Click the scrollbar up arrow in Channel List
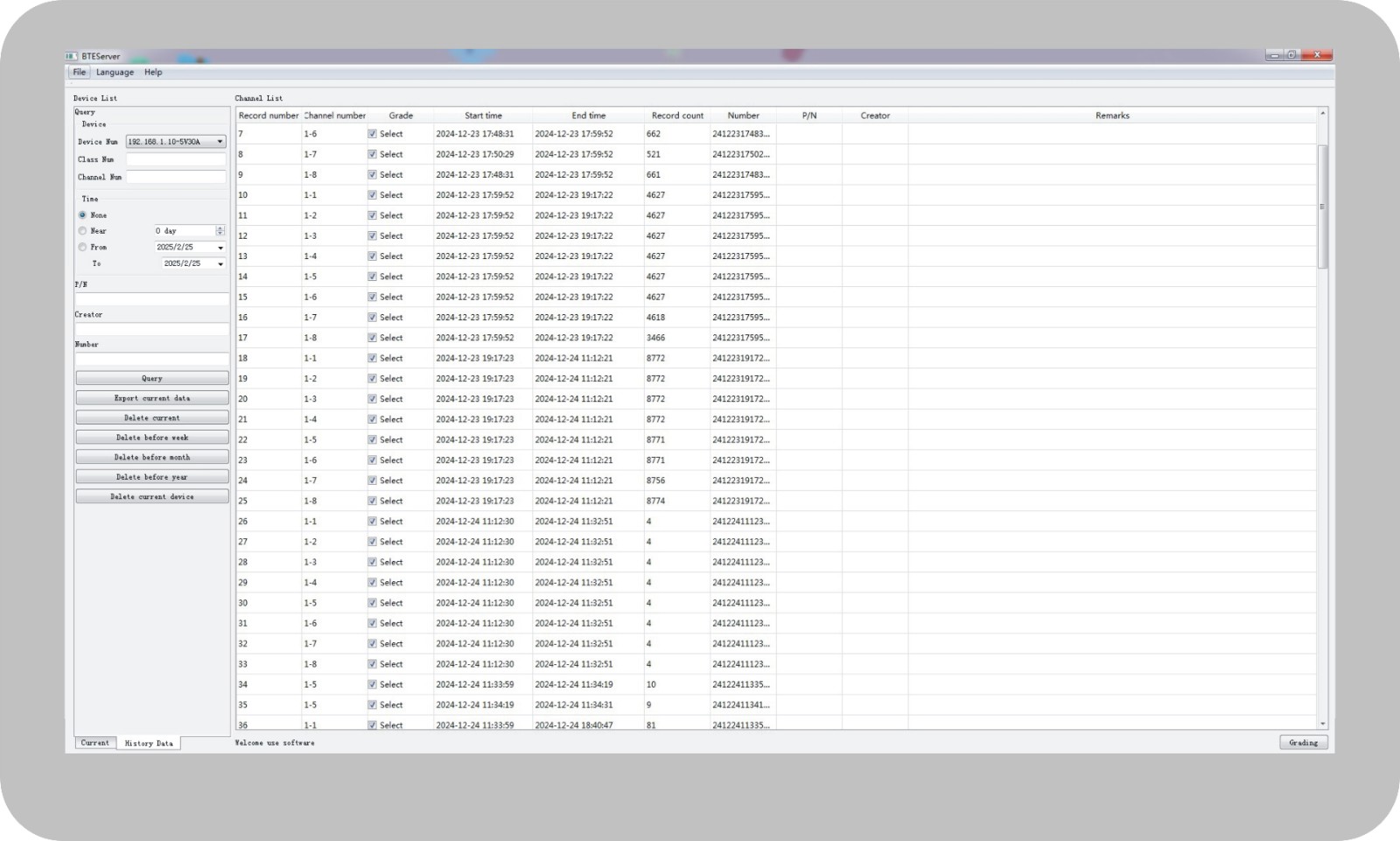The width and height of the screenshot is (1400, 841). (x=1322, y=114)
